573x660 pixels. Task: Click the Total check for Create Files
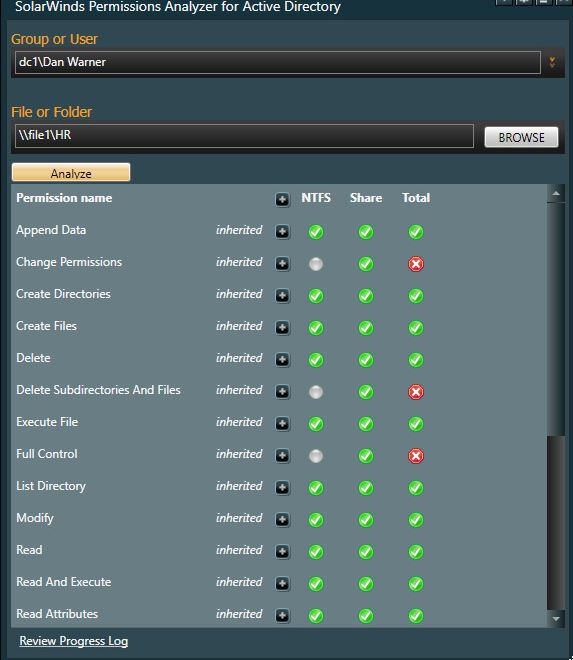pos(416,328)
